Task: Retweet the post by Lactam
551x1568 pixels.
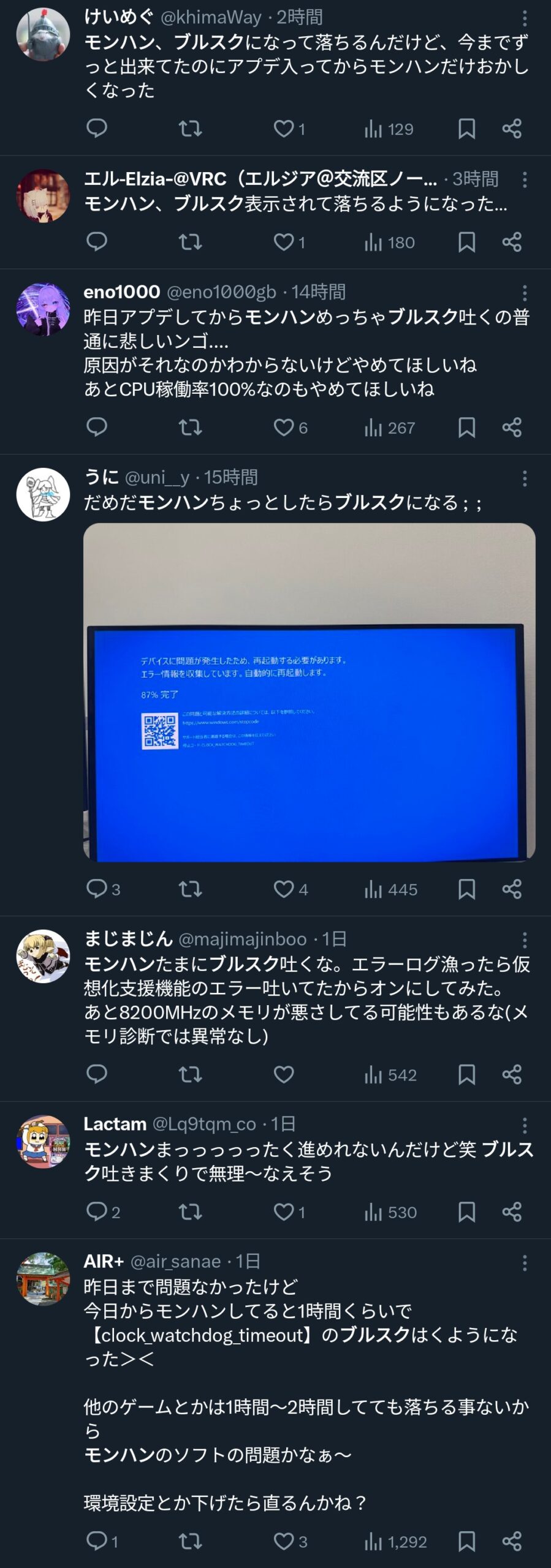Action: (190, 1212)
